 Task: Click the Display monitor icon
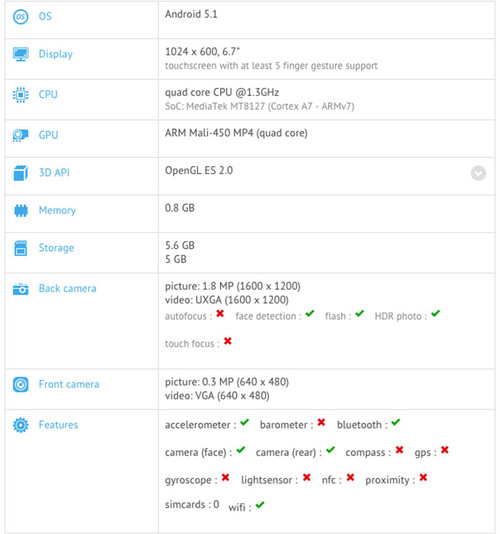click(x=20, y=54)
